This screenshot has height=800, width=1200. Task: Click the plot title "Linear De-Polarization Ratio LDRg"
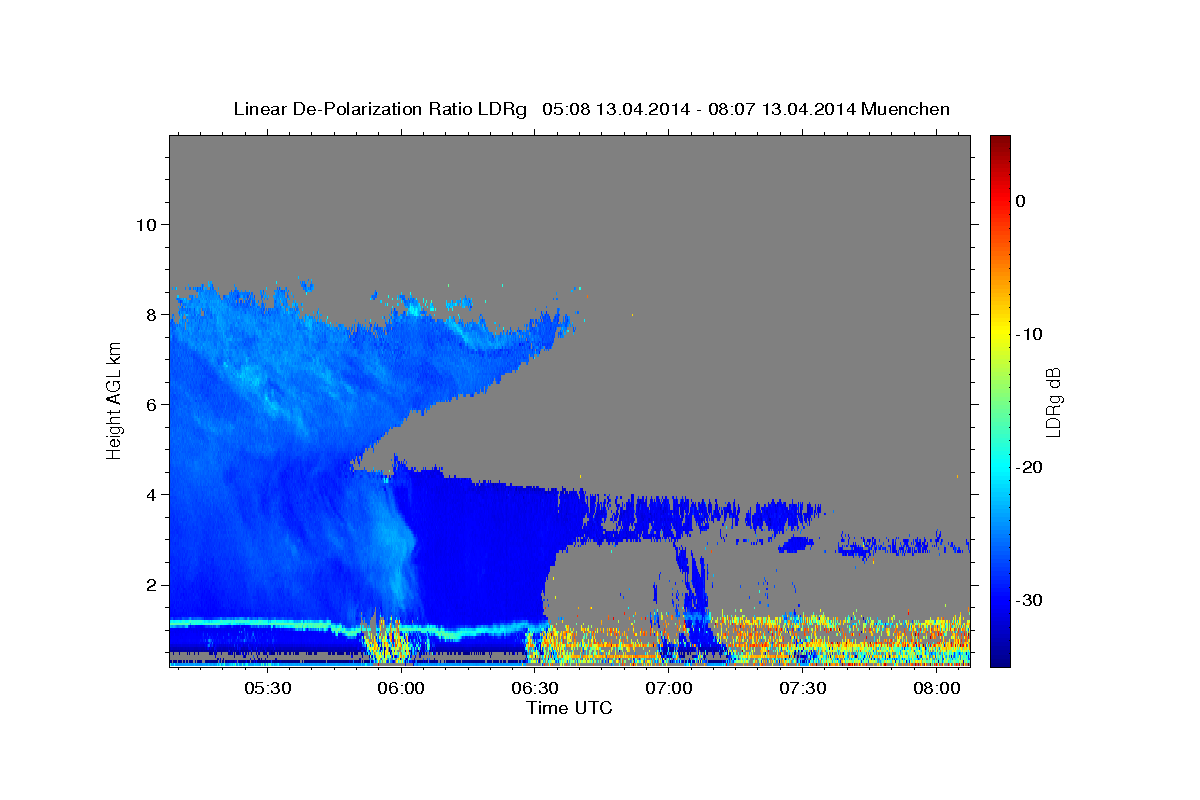[x=380, y=109]
